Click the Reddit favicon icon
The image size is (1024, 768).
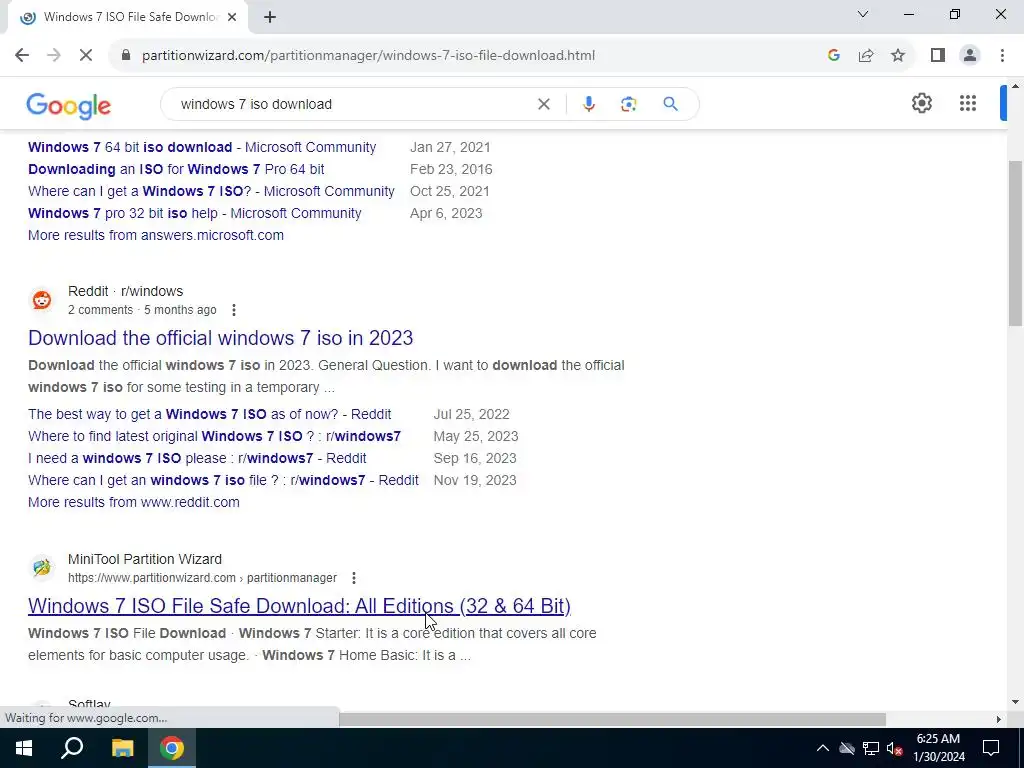(42, 300)
